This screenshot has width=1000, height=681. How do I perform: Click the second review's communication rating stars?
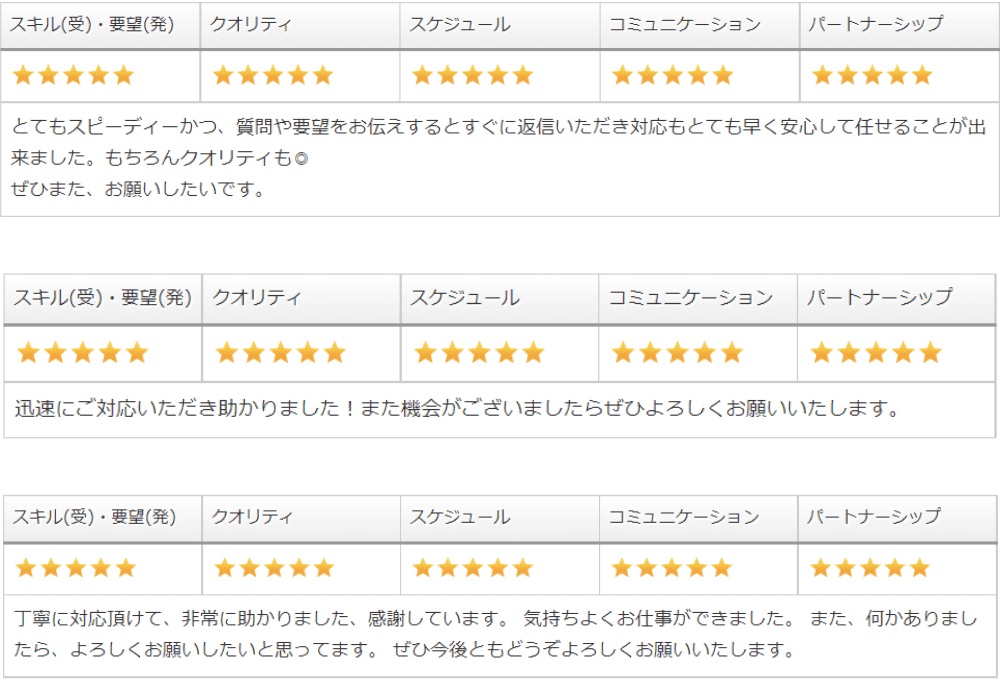click(677, 353)
